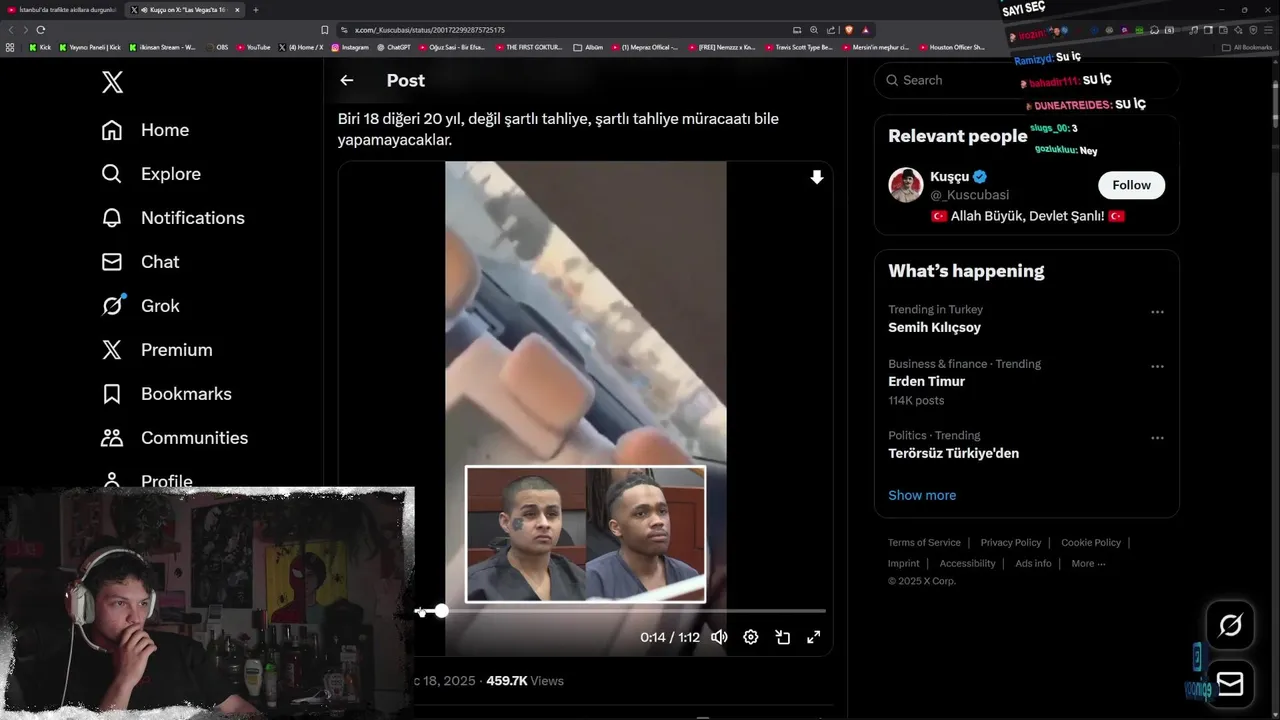
Task: Open the Erden Timur trending topic
Action: click(x=926, y=381)
